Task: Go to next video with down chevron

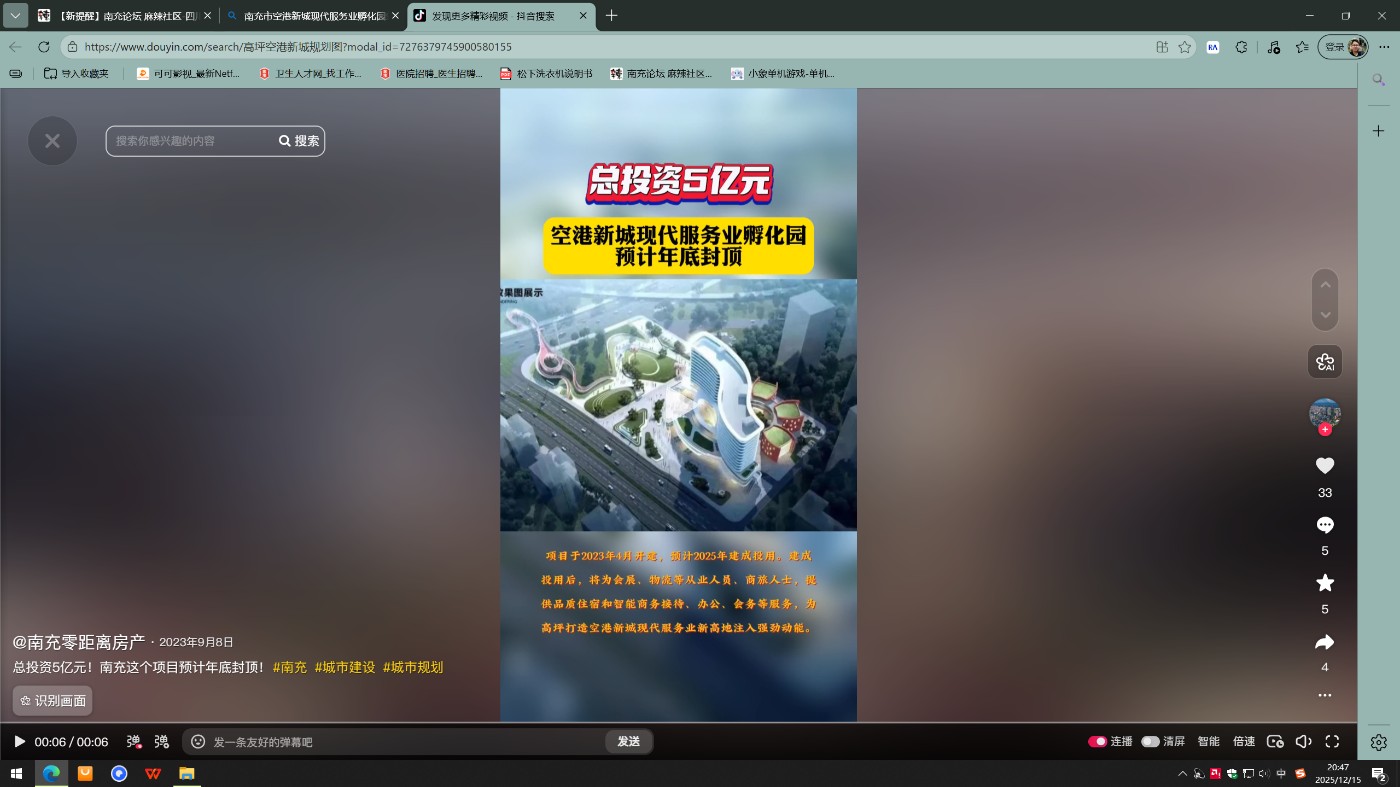Action: pyautogui.click(x=1324, y=315)
